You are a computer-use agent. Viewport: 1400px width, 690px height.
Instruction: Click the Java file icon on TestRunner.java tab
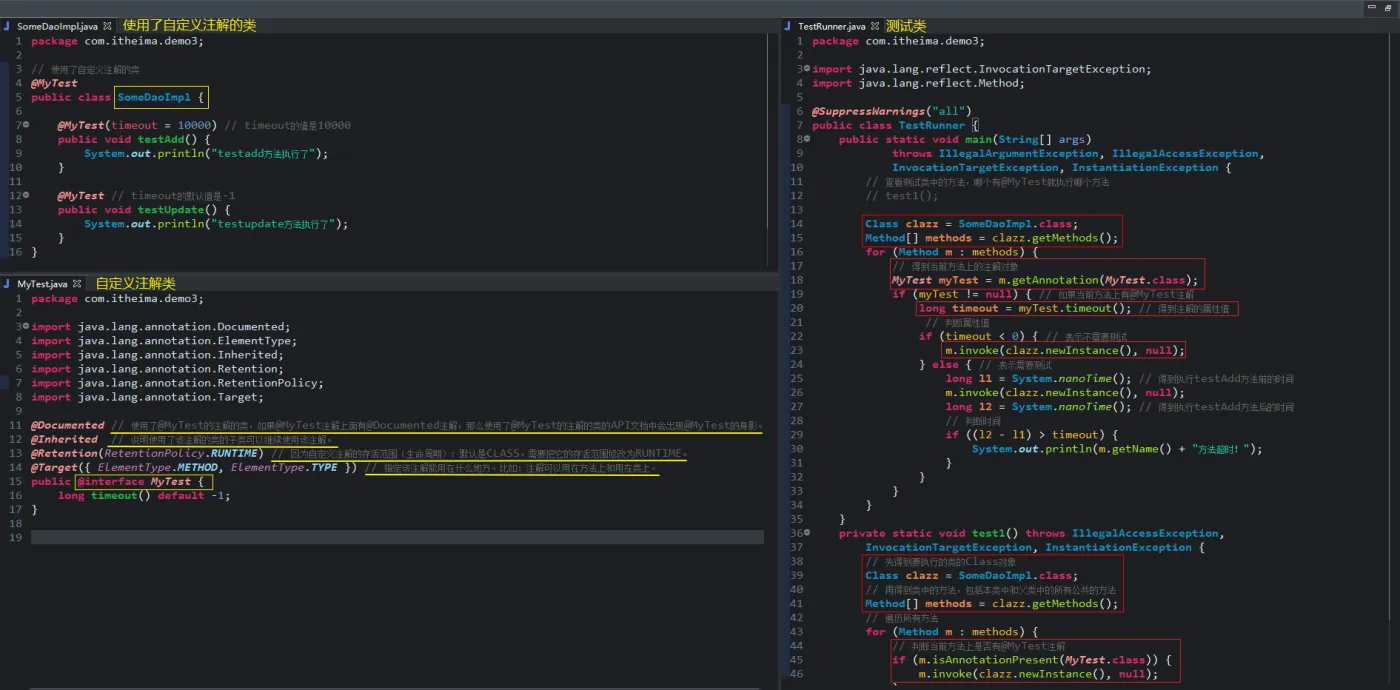click(788, 26)
